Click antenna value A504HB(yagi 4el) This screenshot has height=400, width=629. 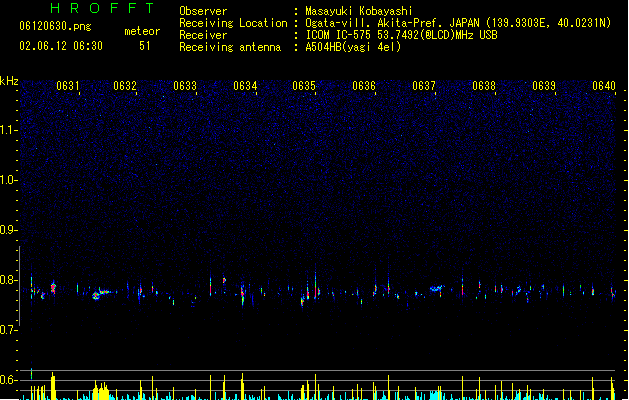353,47
